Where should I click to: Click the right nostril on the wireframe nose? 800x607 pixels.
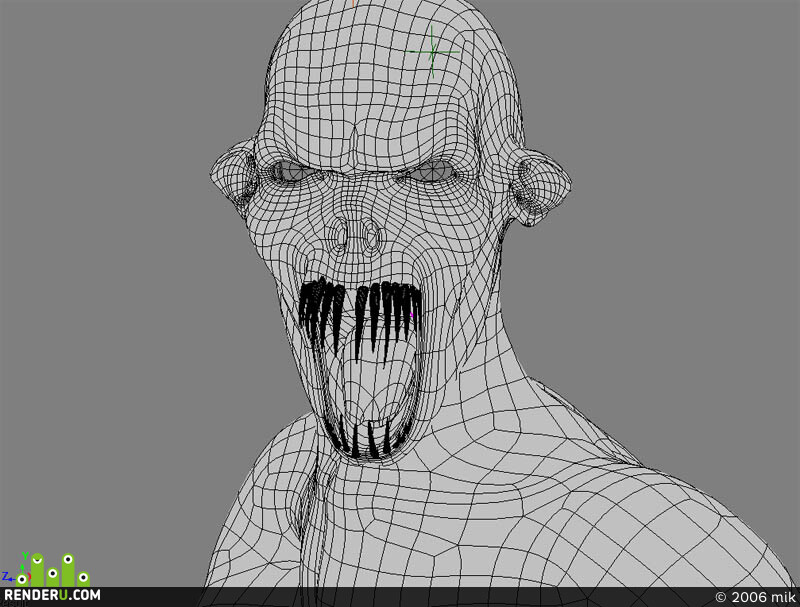373,236
